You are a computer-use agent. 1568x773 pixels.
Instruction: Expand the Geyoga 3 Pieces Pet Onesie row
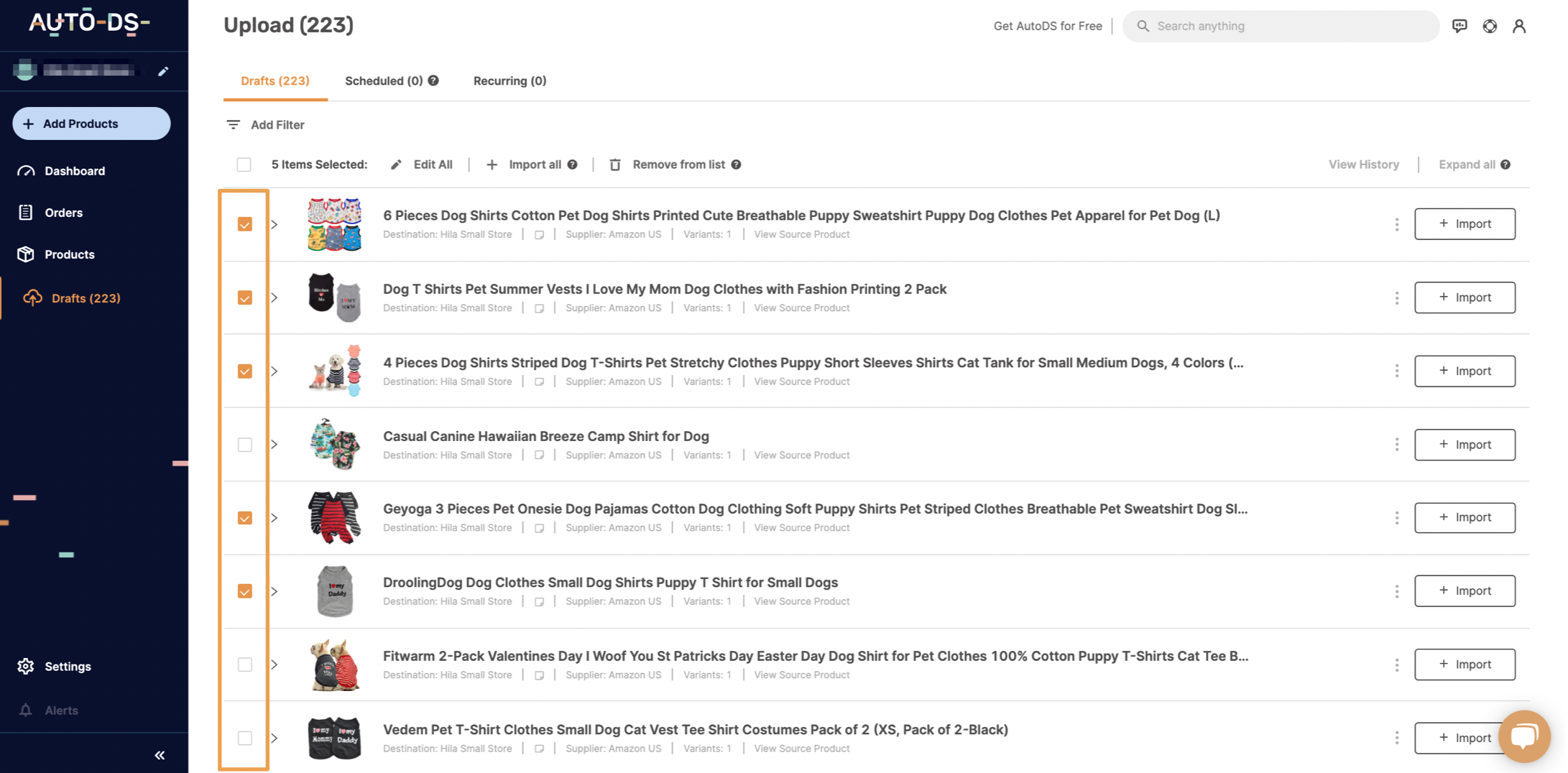(x=275, y=518)
